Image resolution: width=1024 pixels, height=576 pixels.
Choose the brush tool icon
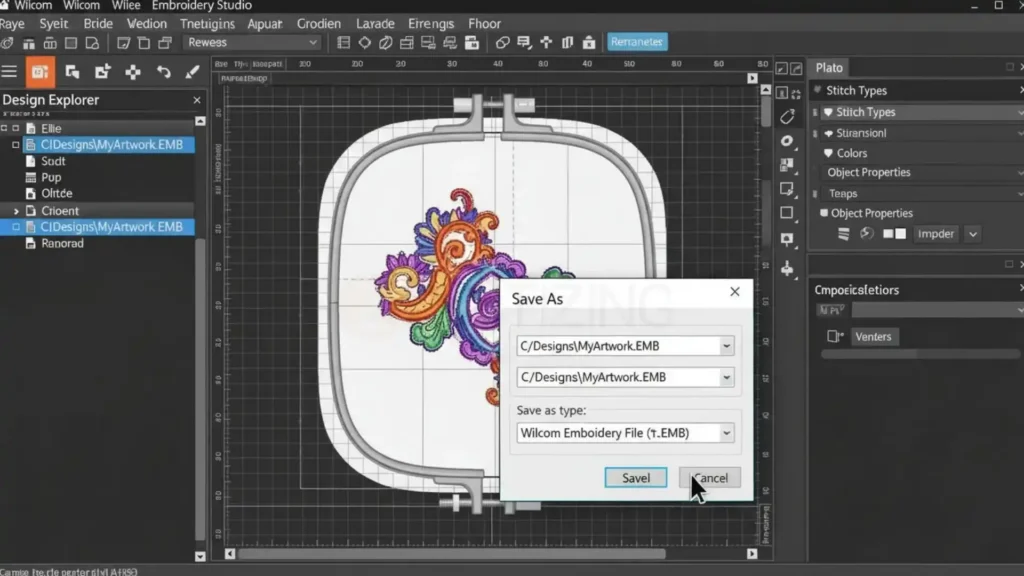(x=192, y=72)
